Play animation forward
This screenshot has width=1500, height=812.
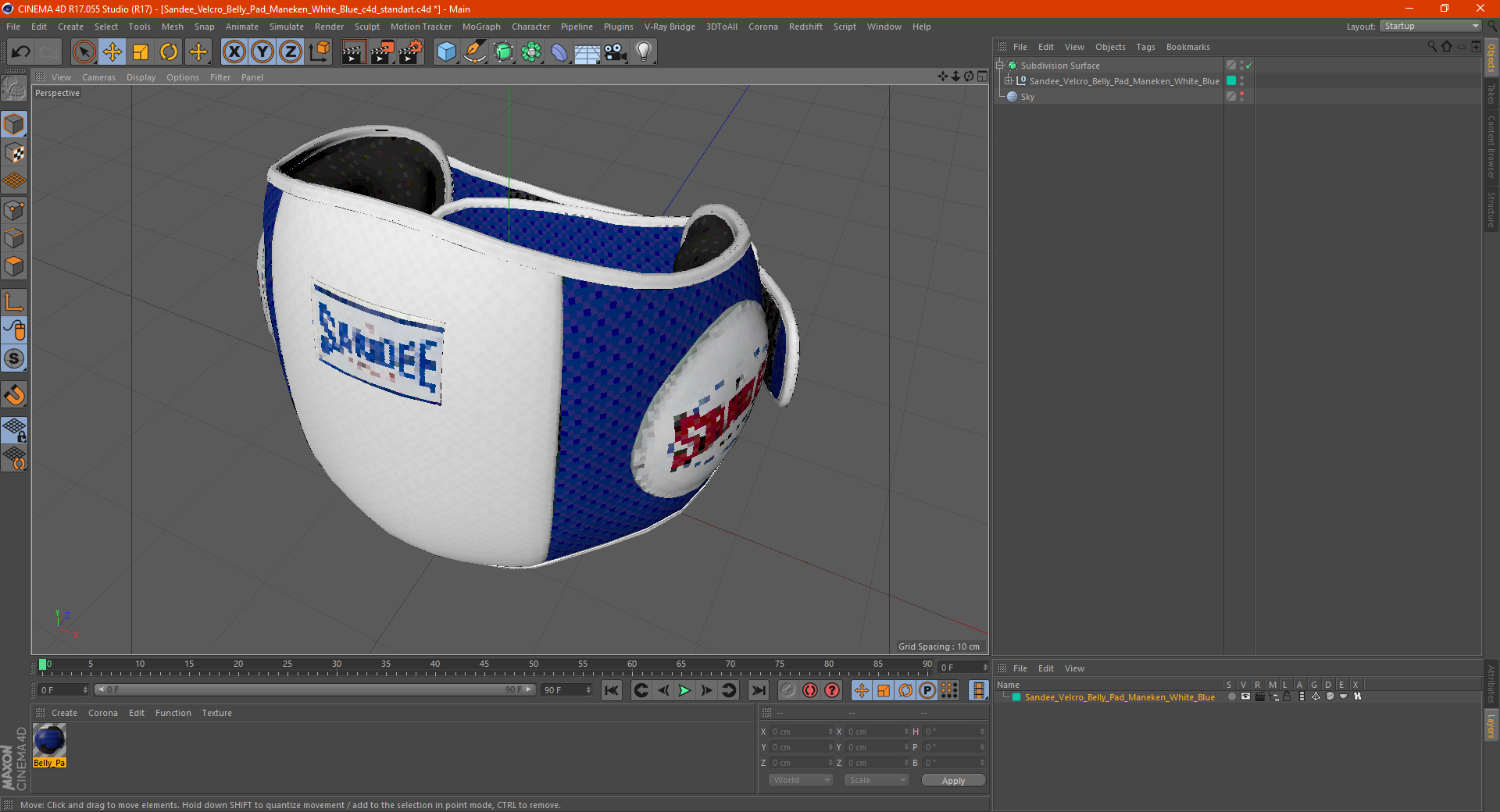point(684,690)
